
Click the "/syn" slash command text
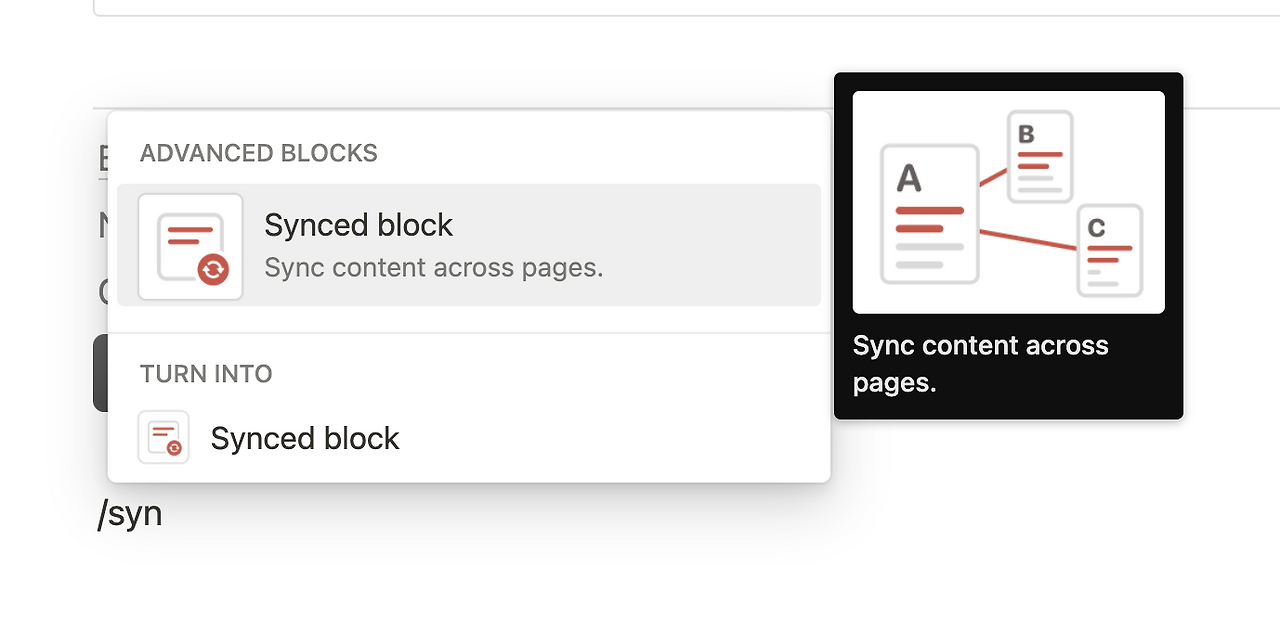click(x=130, y=514)
